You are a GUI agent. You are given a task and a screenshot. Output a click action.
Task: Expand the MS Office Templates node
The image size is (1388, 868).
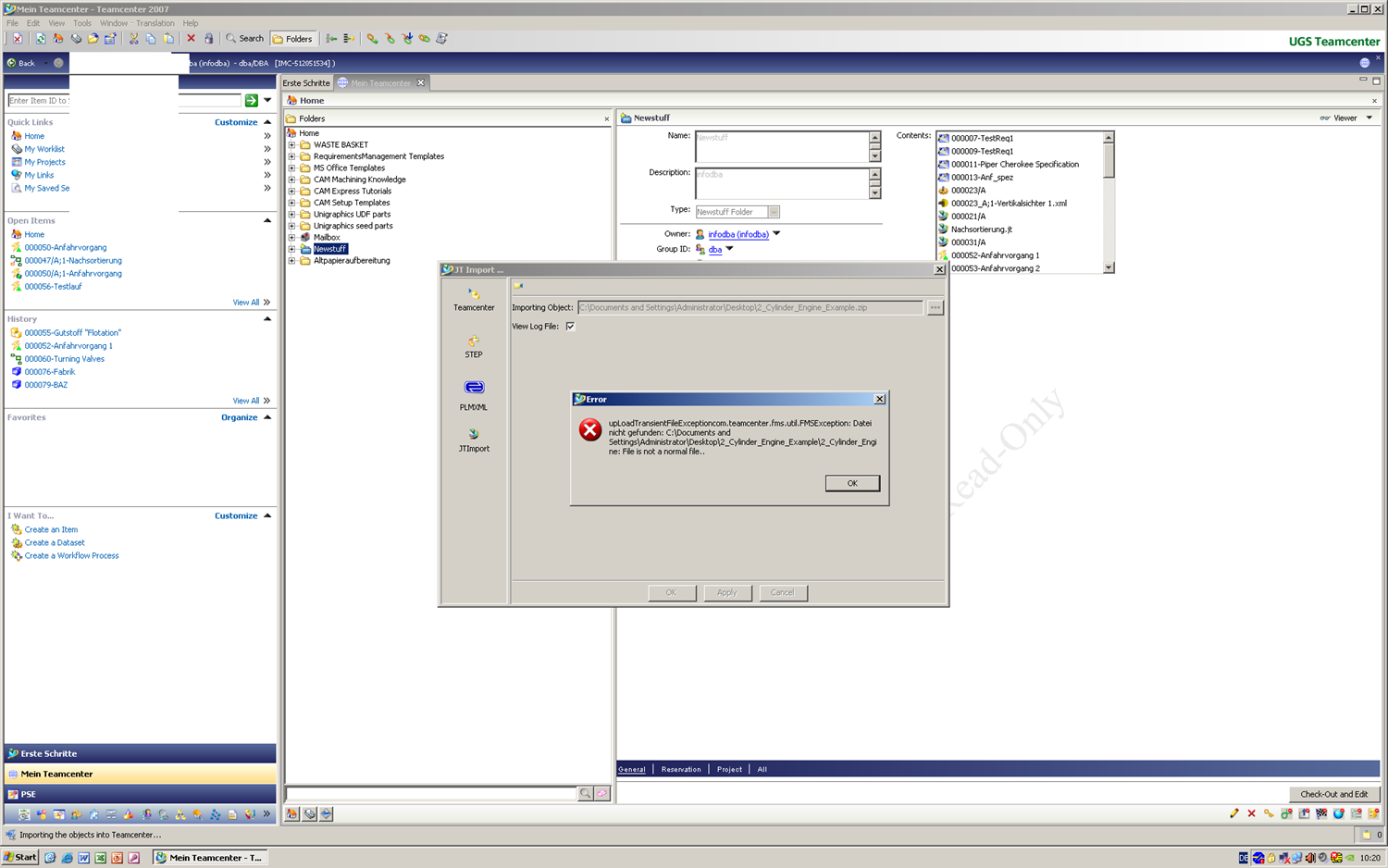click(291, 167)
